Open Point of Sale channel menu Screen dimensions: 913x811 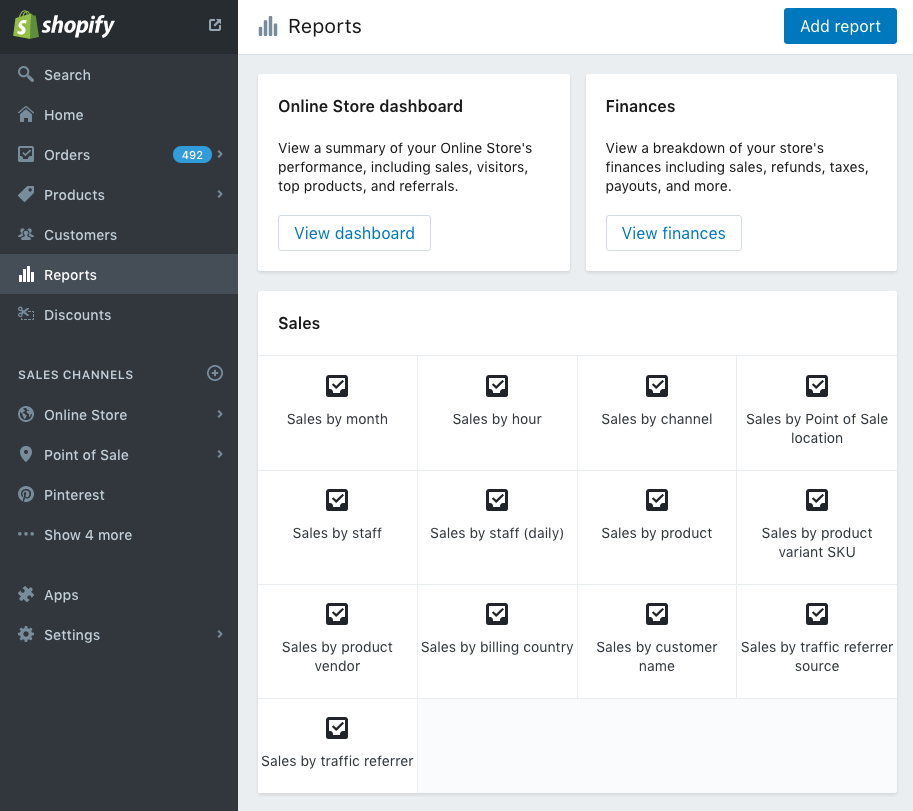coord(86,455)
